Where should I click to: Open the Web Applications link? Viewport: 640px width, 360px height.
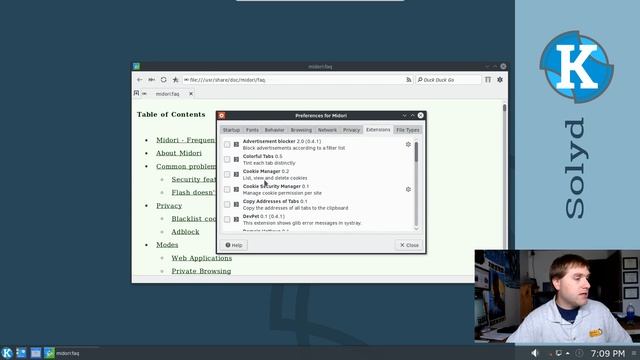point(202,258)
